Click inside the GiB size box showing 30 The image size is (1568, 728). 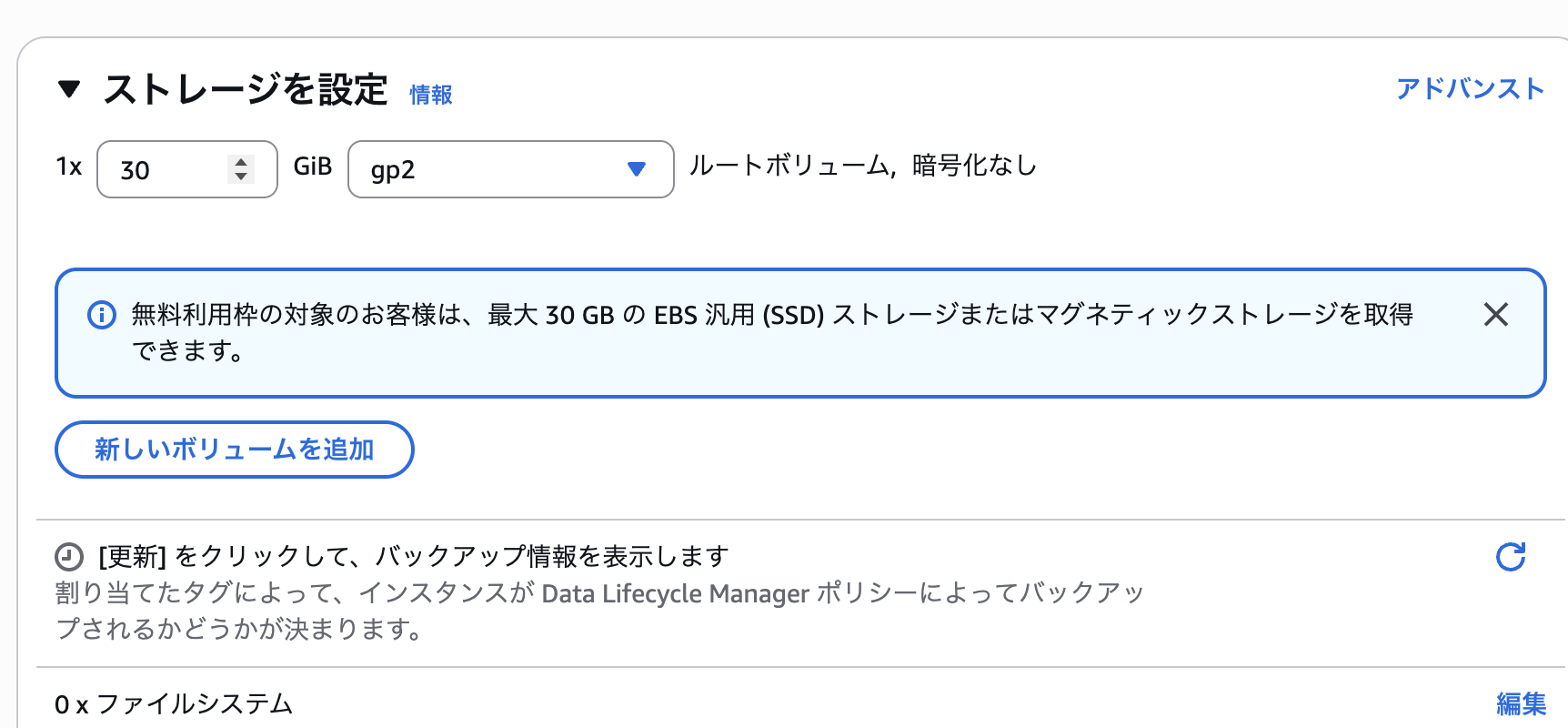[x=164, y=169]
